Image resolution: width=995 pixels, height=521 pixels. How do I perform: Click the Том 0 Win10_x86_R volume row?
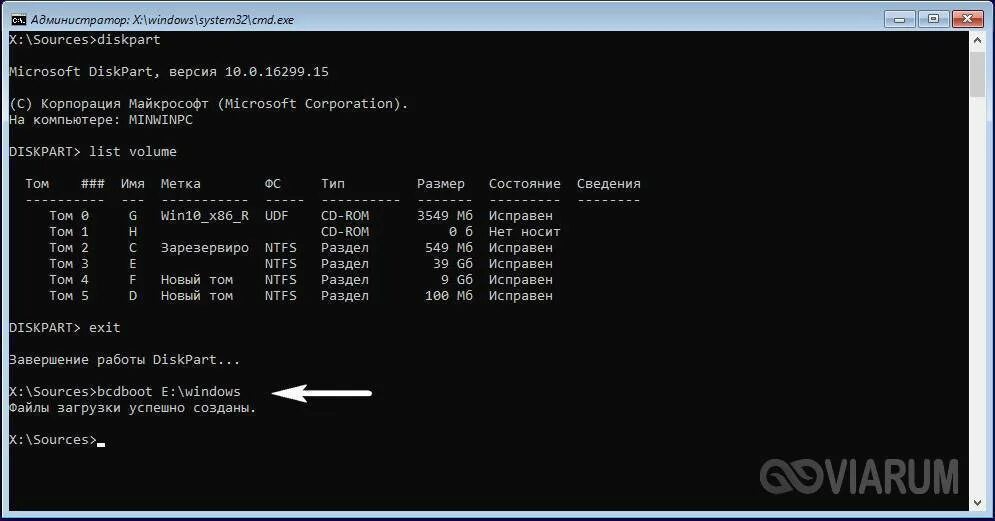coord(301,216)
